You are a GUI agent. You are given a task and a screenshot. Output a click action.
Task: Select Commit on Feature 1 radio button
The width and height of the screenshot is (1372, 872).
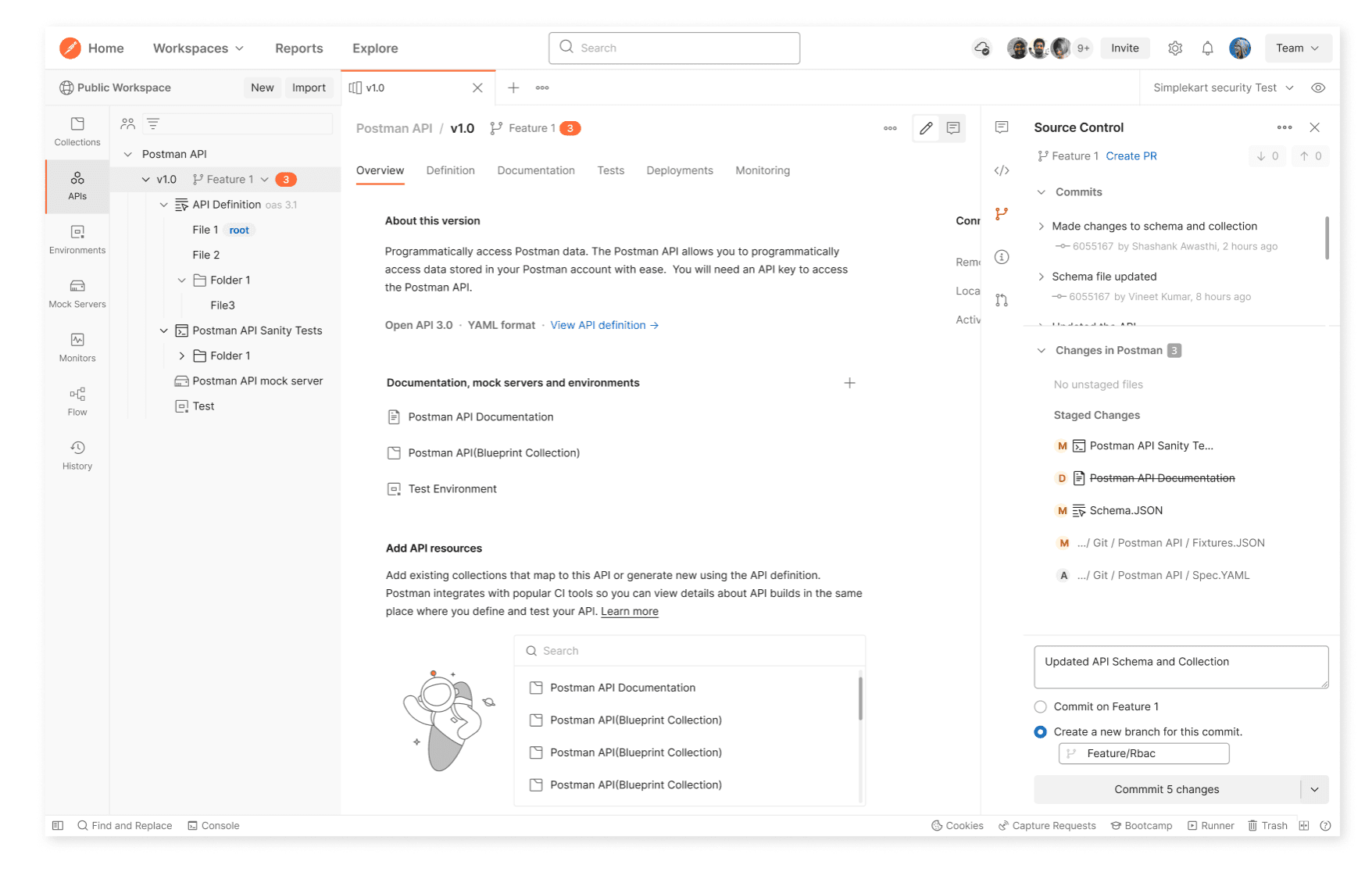1040,706
